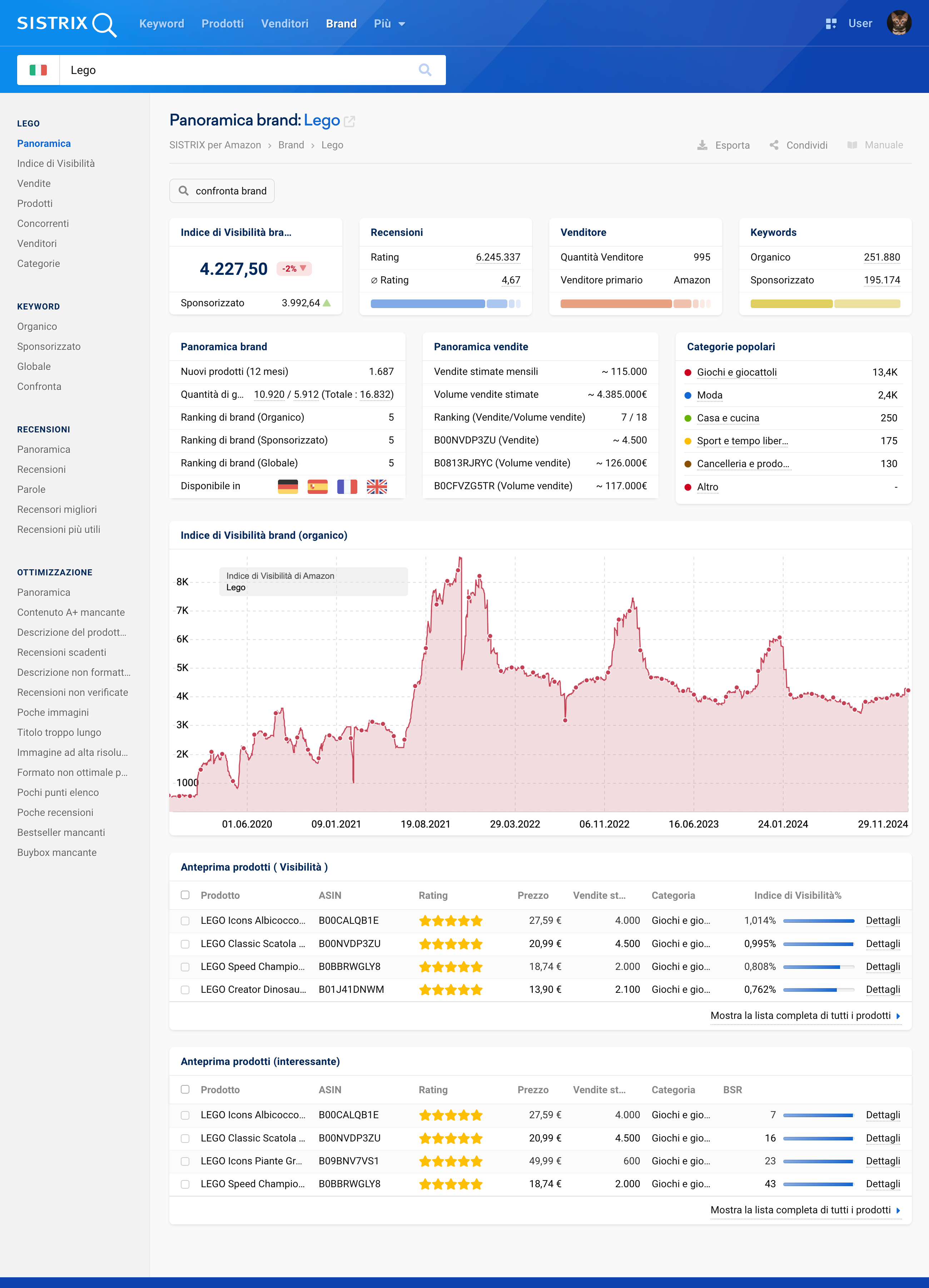Image resolution: width=929 pixels, height=1288 pixels.
Task: Open the user avatar menu
Action: point(899,23)
